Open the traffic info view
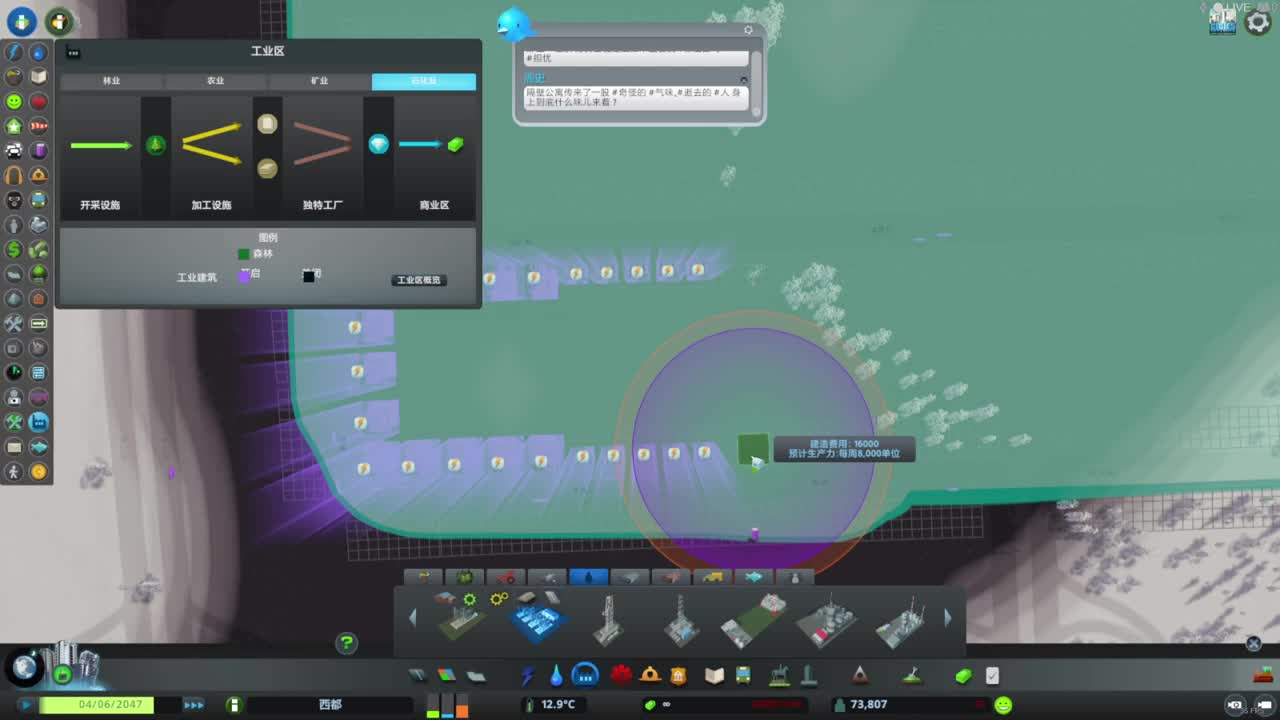1280x720 pixels. pos(14,151)
